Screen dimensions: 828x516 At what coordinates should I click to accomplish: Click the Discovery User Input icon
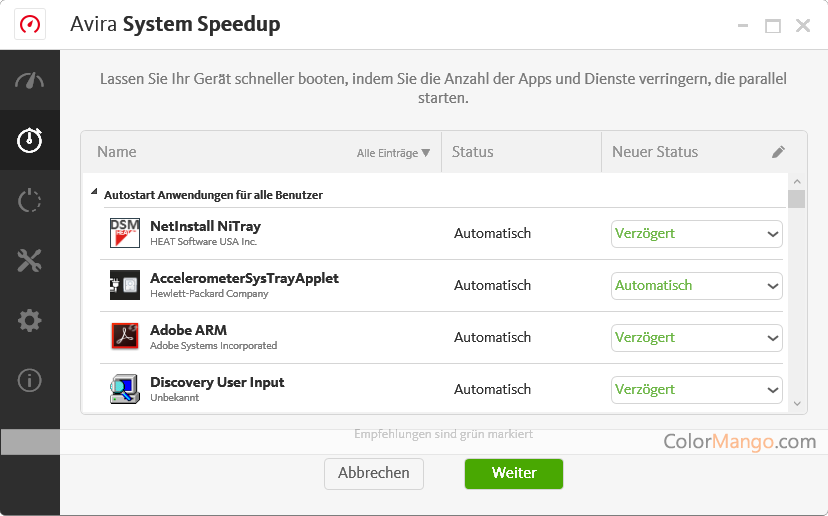pos(125,389)
